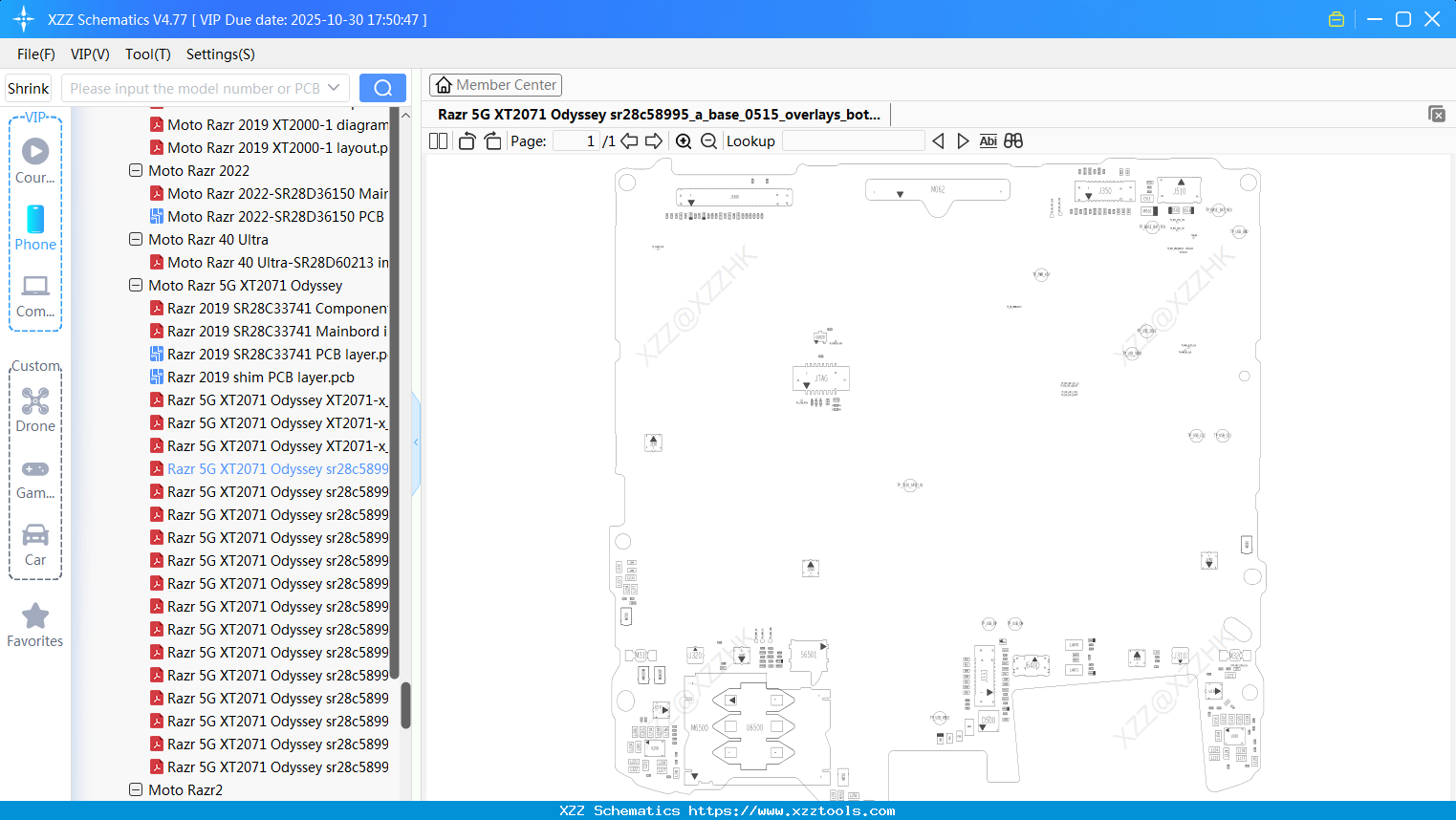Screen dimensions: 1456x820
Task: Open Razr 2019 SR28C33741 Mainbord file
Action: (277, 332)
